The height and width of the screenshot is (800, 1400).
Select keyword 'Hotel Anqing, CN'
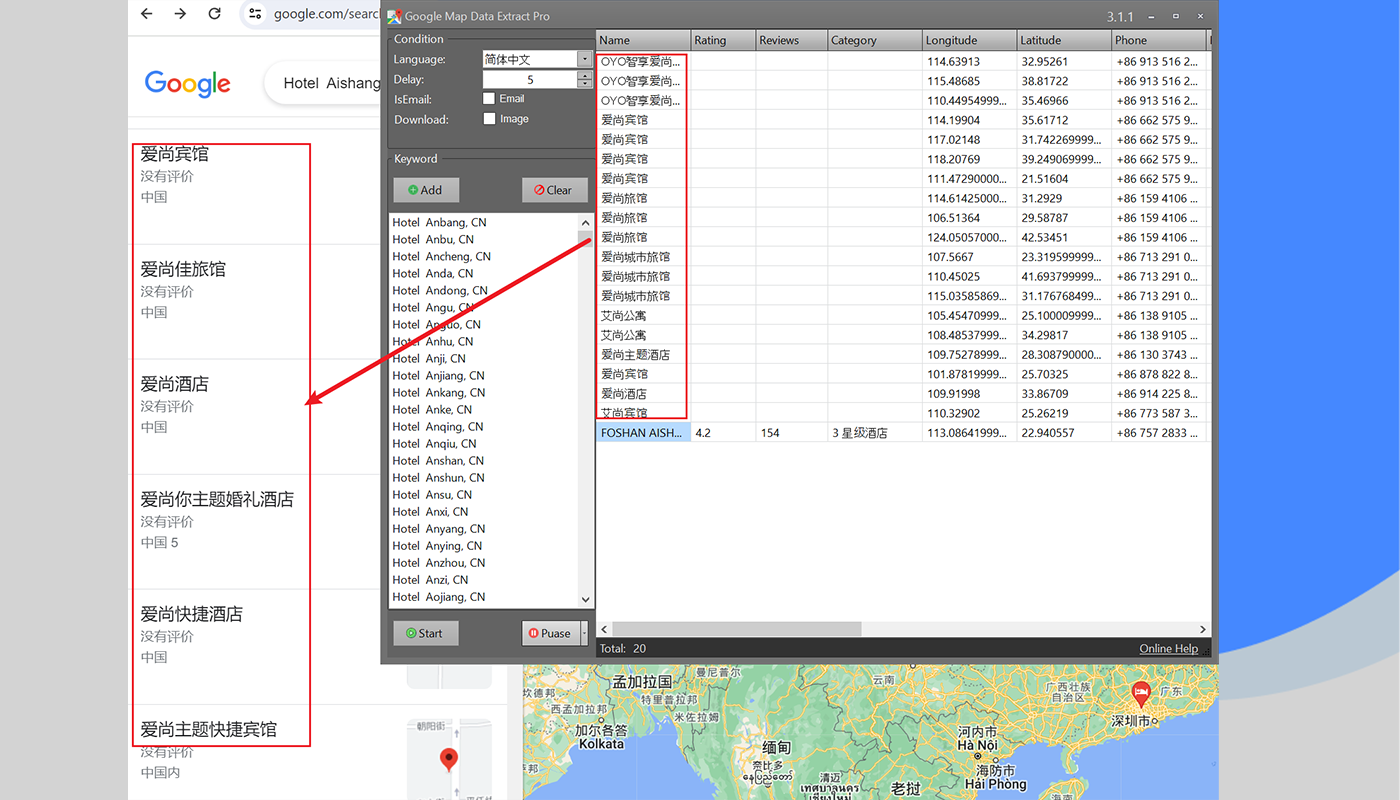pos(438,426)
